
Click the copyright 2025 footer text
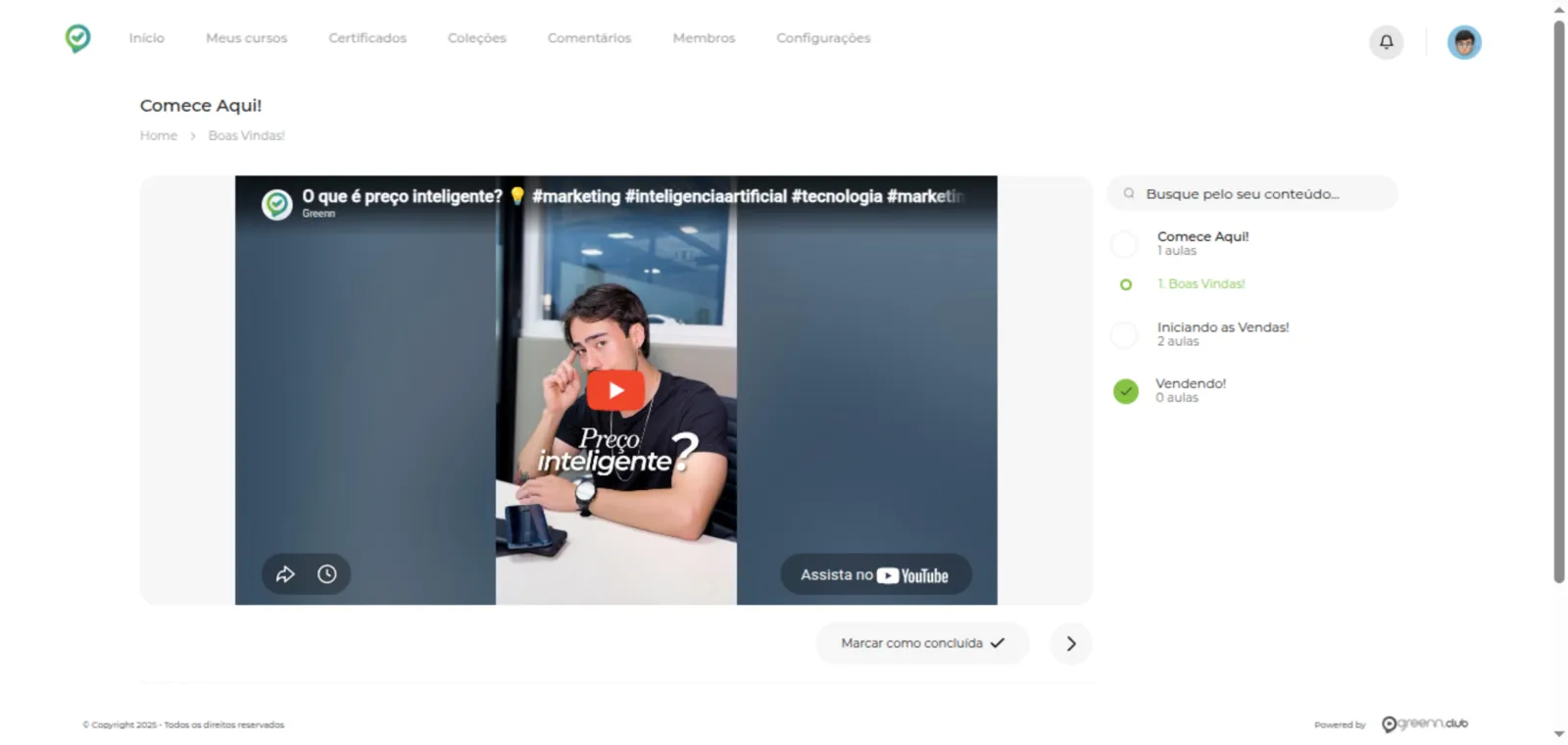[183, 725]
